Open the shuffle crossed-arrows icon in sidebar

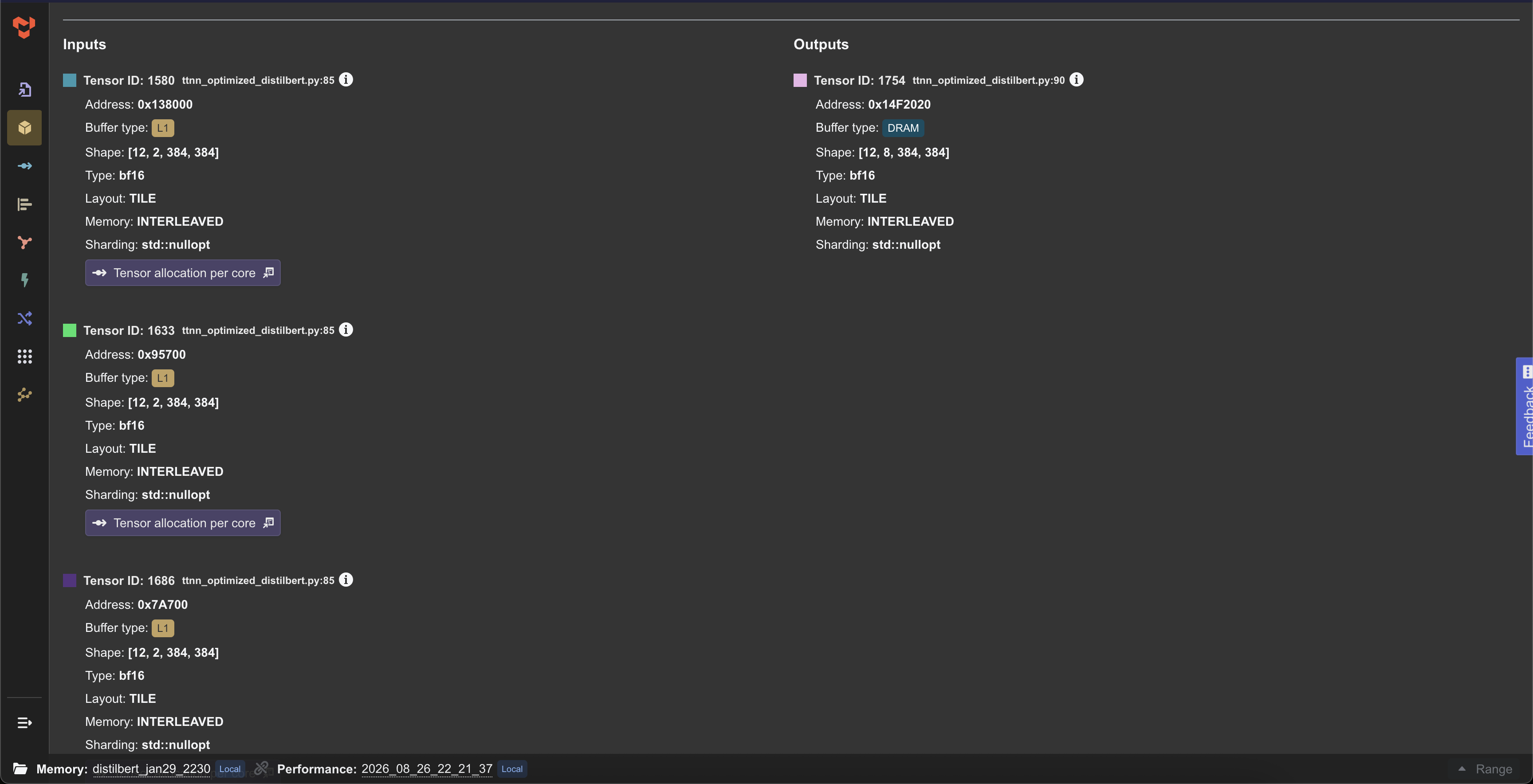click(24, 318)
